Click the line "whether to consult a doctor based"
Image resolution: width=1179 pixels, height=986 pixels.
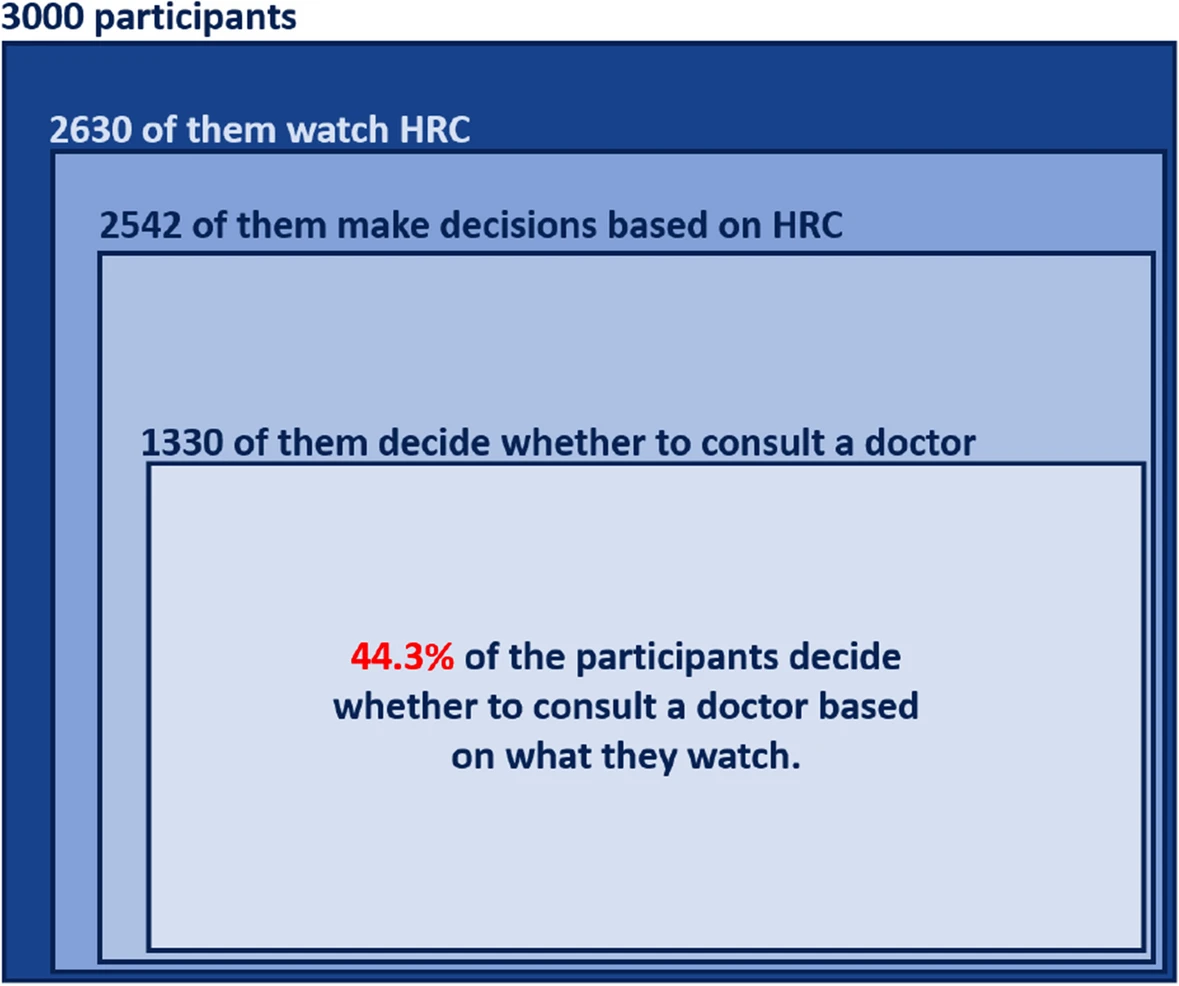click(625, 706)
